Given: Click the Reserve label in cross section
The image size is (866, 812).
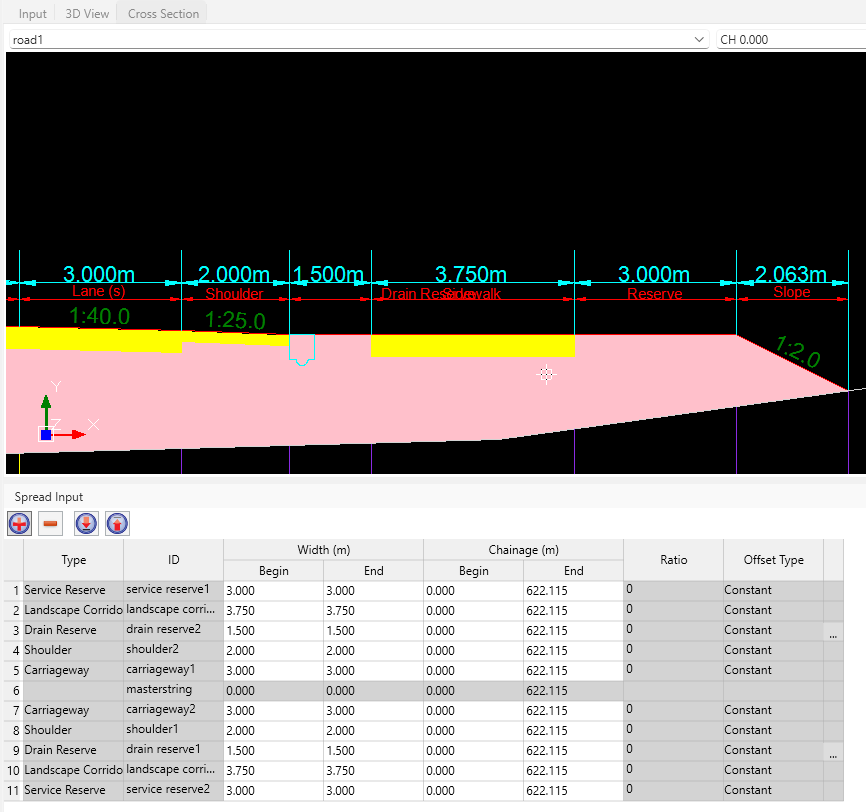Looking at the screenshot, I should click(654, 293).
